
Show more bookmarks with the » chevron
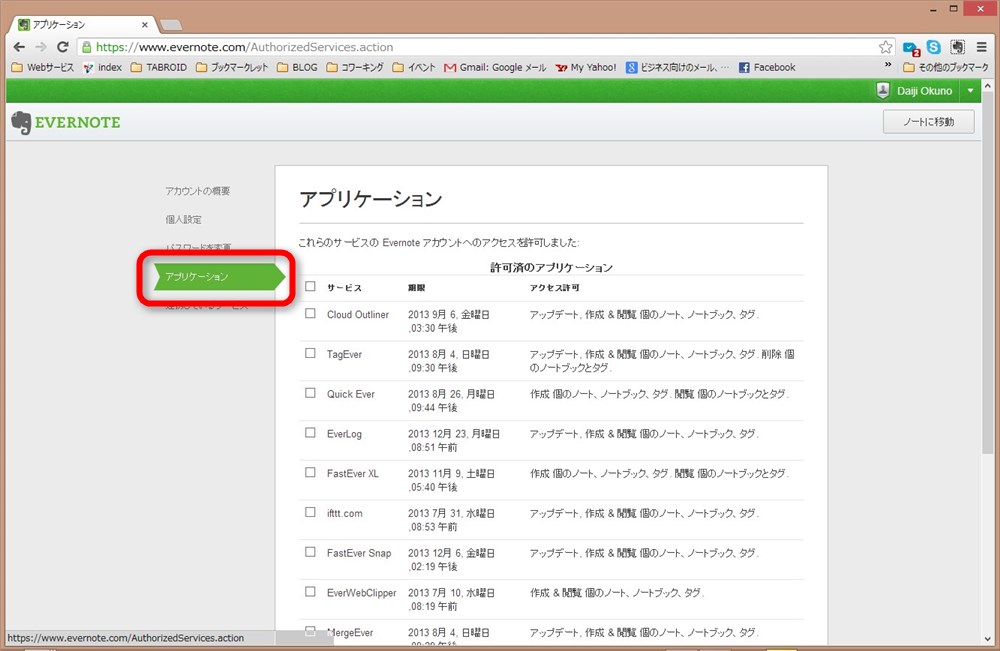(x=888, y=66)
